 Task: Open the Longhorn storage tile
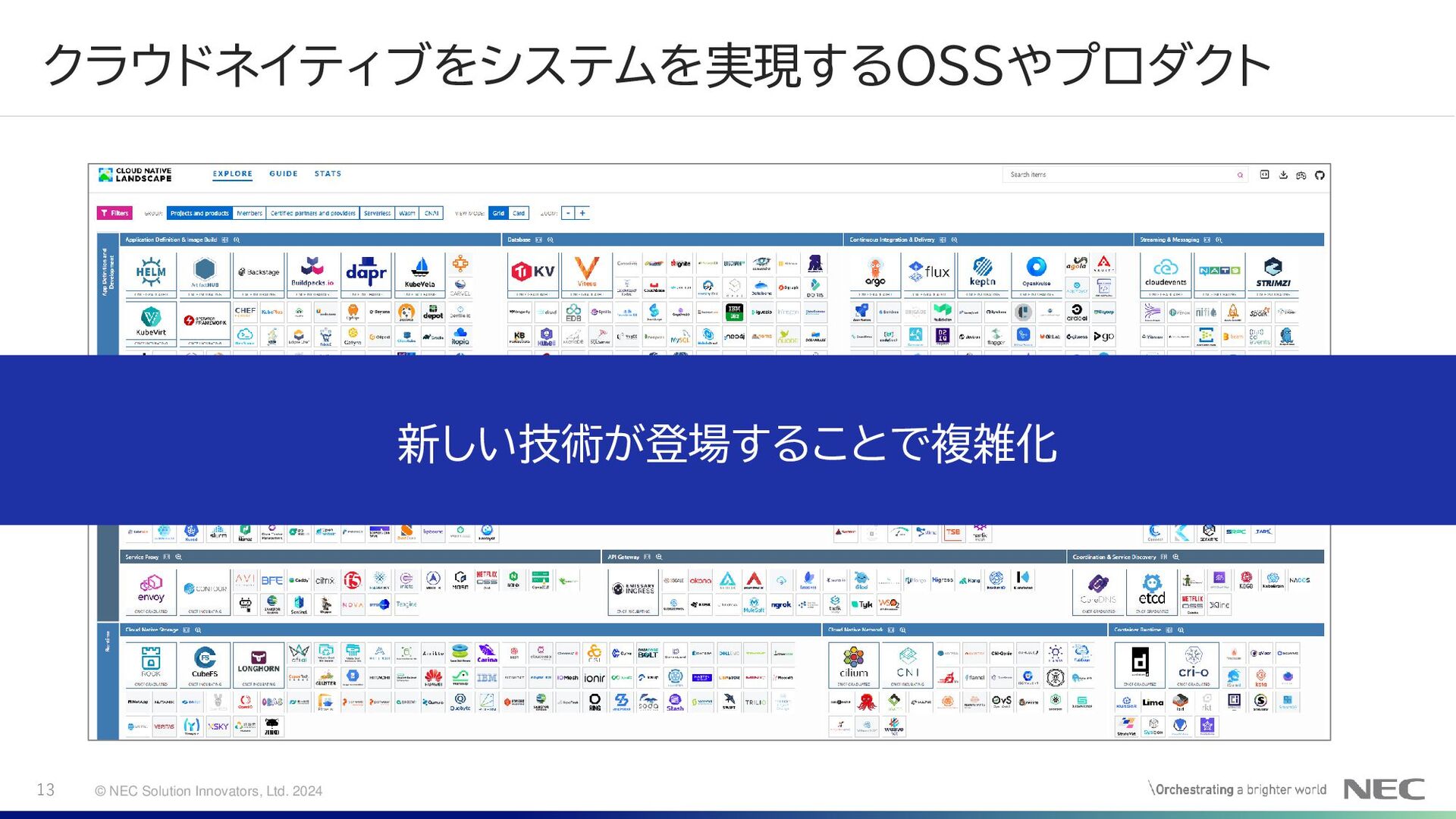(259, 665)
